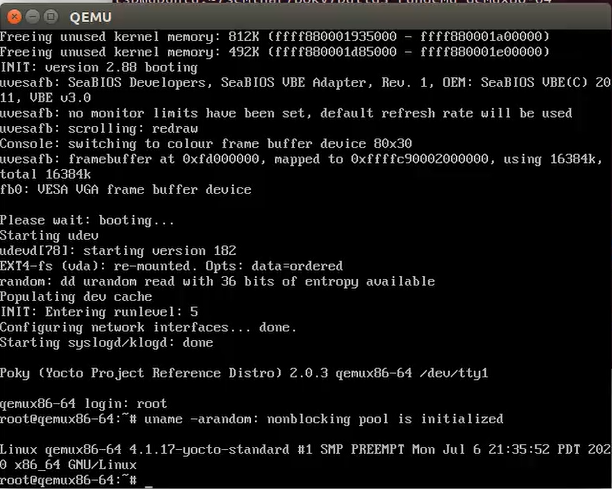Click the QEMU title bar text
612x489 pixels.
[92, 16]
